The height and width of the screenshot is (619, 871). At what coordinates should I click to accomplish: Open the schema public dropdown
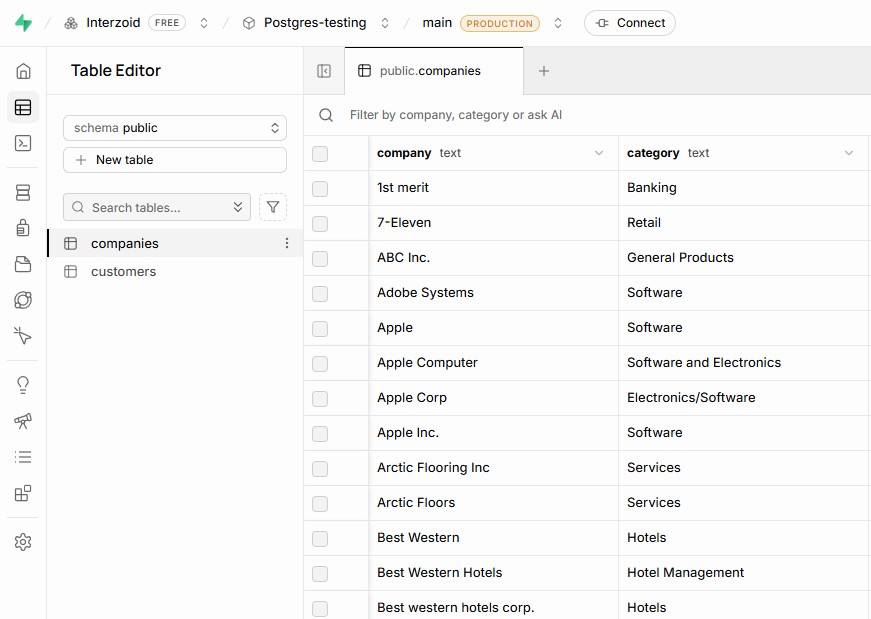(x=175, y=128)
